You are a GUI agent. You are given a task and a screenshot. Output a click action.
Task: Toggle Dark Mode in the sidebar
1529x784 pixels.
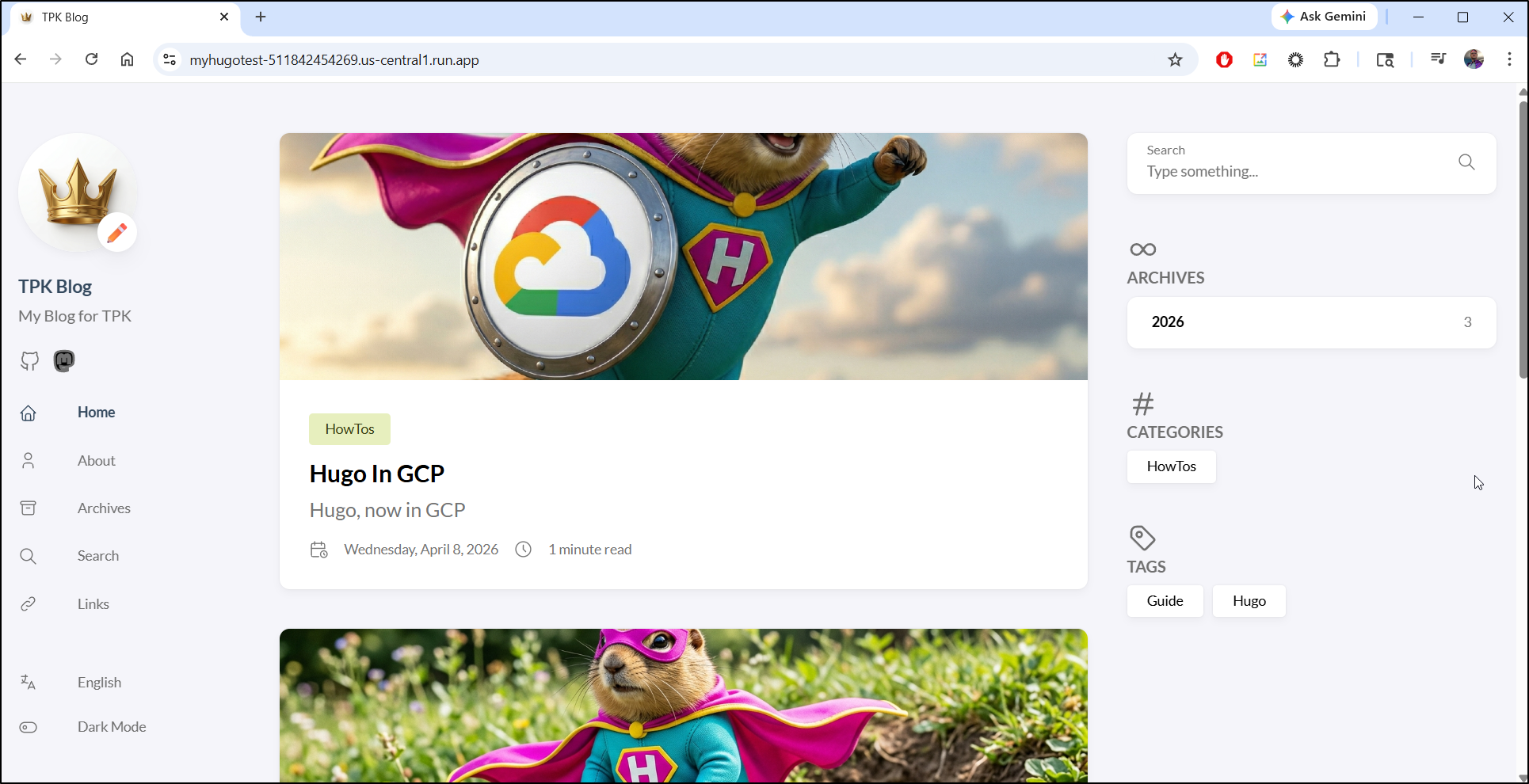tap(111, 727)
